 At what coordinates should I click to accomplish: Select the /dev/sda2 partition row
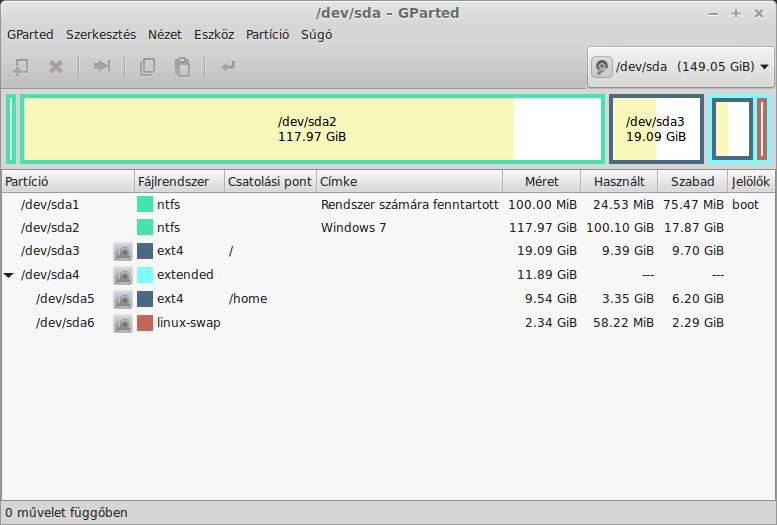[x=388, y=228]
